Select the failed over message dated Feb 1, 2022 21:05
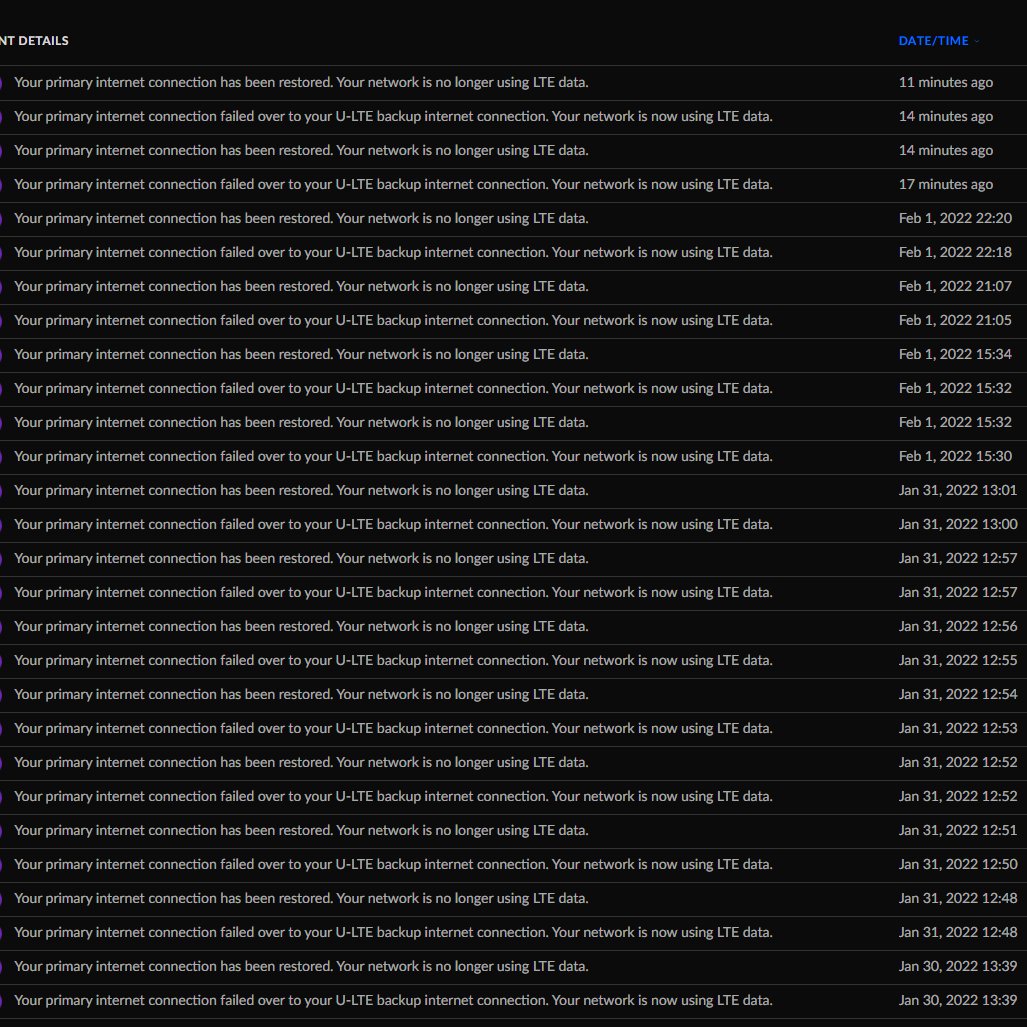This screenshot has width=1027, height=1027. pos(393,321)
